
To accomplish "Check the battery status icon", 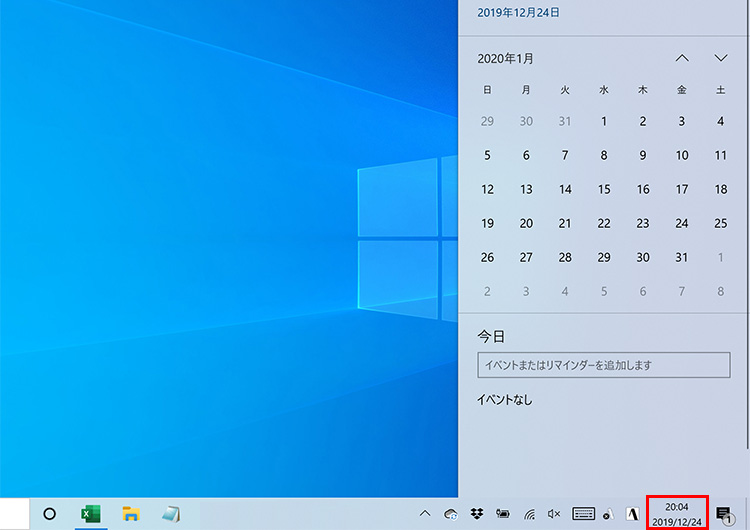I will click(502, 514).
